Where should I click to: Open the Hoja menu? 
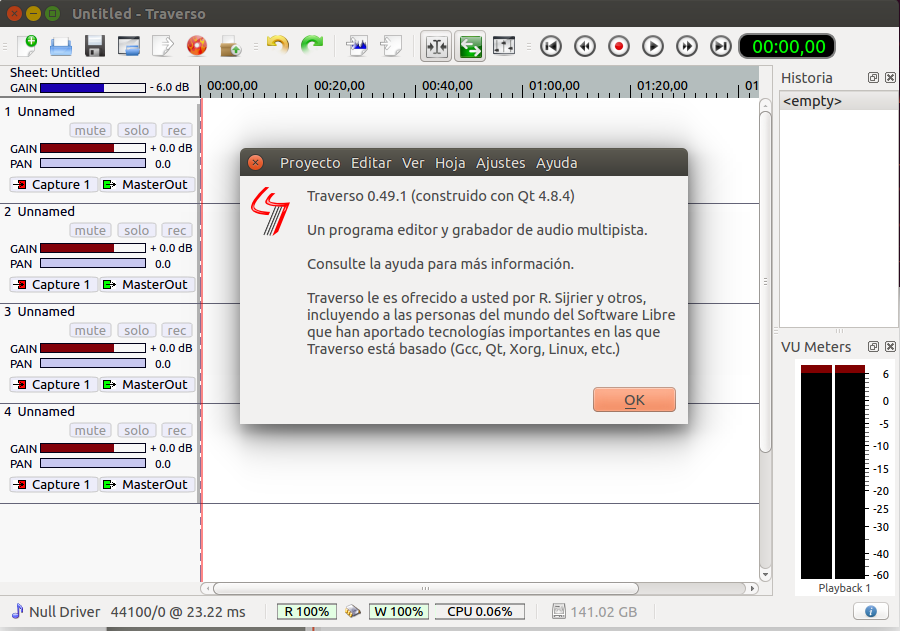point(450,163)
